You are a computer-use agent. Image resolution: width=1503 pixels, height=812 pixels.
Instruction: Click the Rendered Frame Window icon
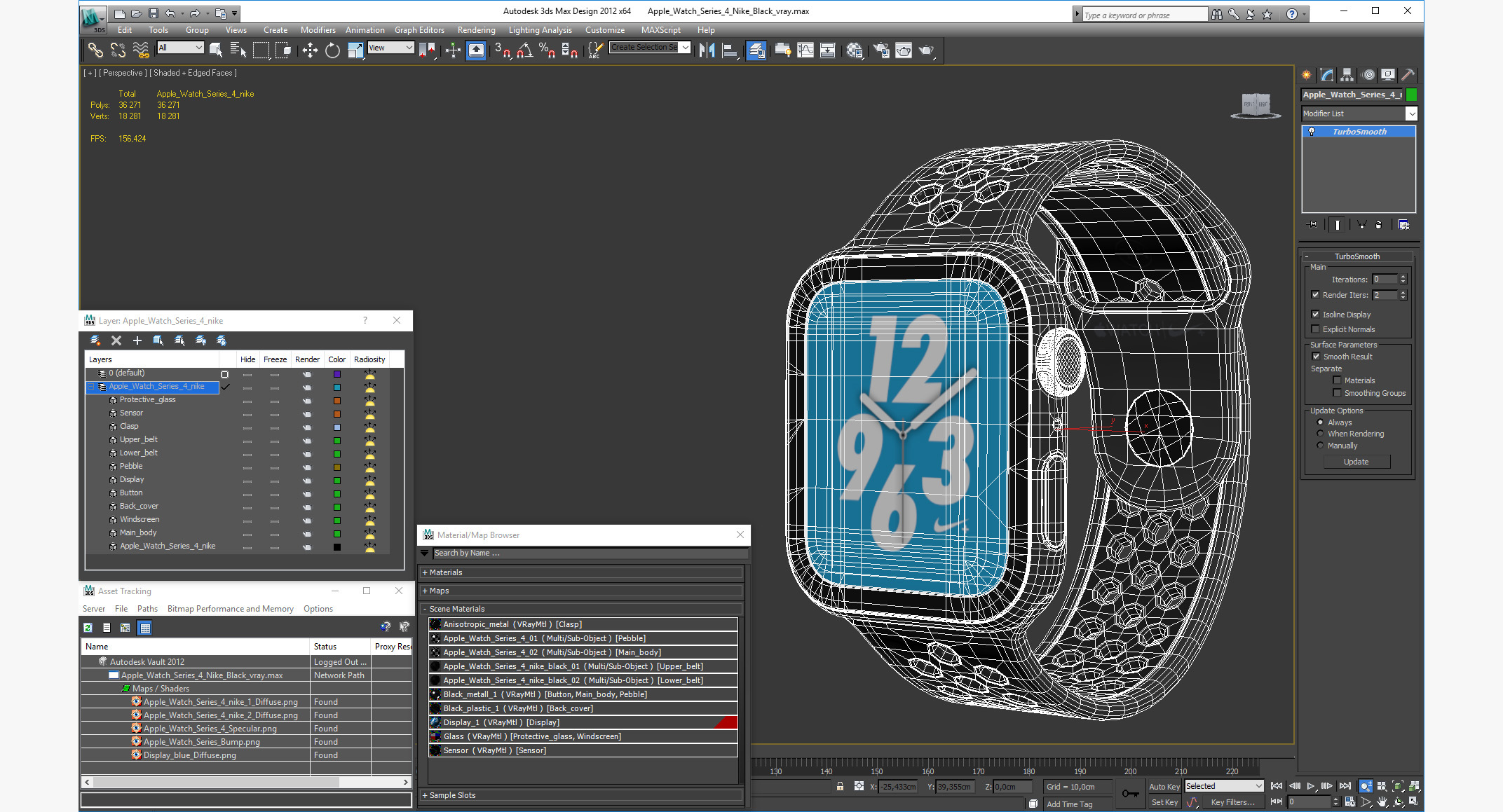[x=904, y=50]
